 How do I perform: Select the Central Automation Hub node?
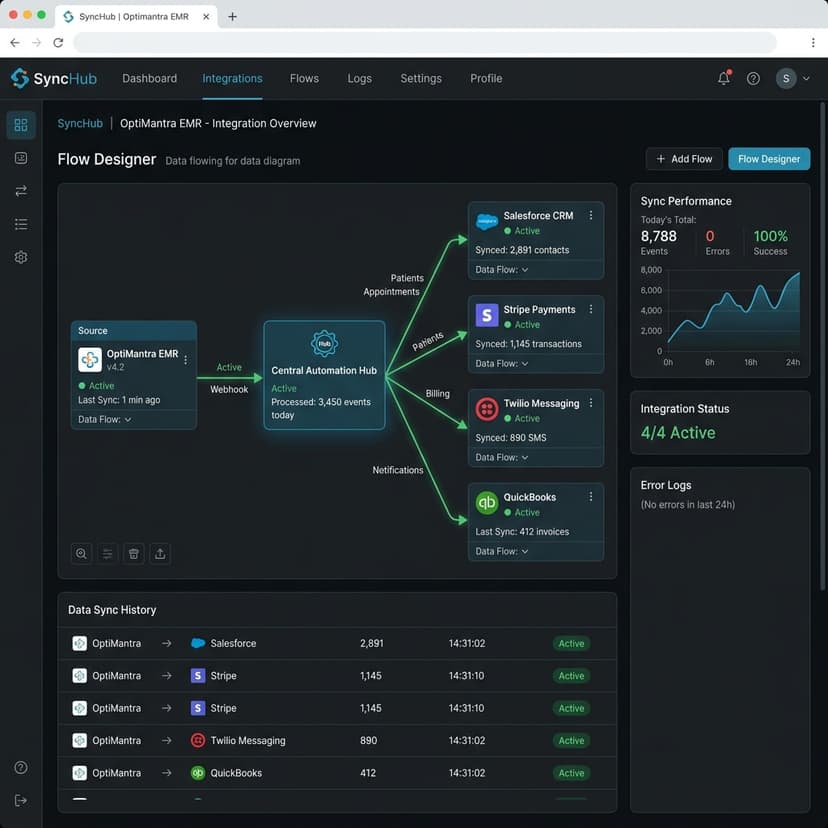324,375
